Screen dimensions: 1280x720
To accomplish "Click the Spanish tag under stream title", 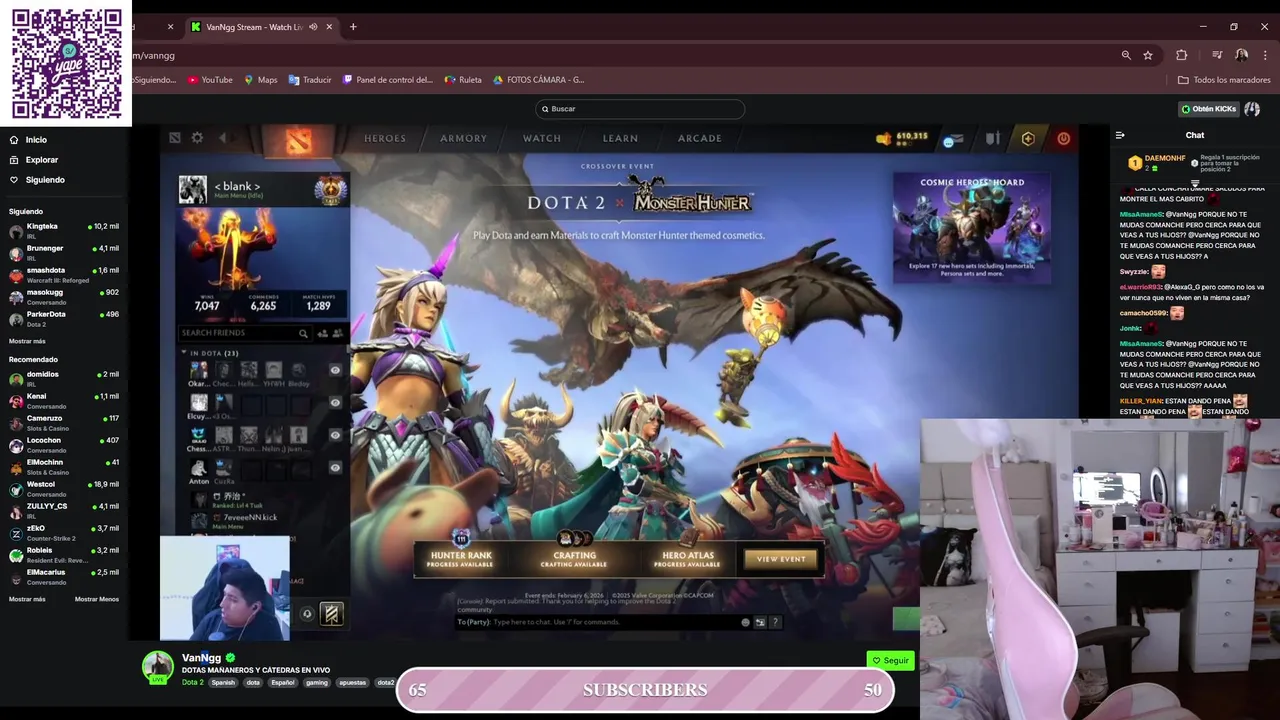I will coord(223,683).
